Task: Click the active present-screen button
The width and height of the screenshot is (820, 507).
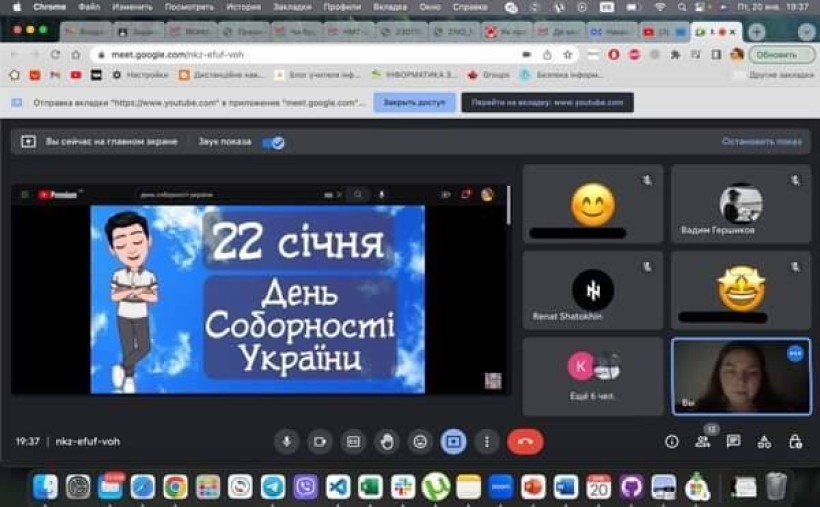Action: [x=453, y=442]
